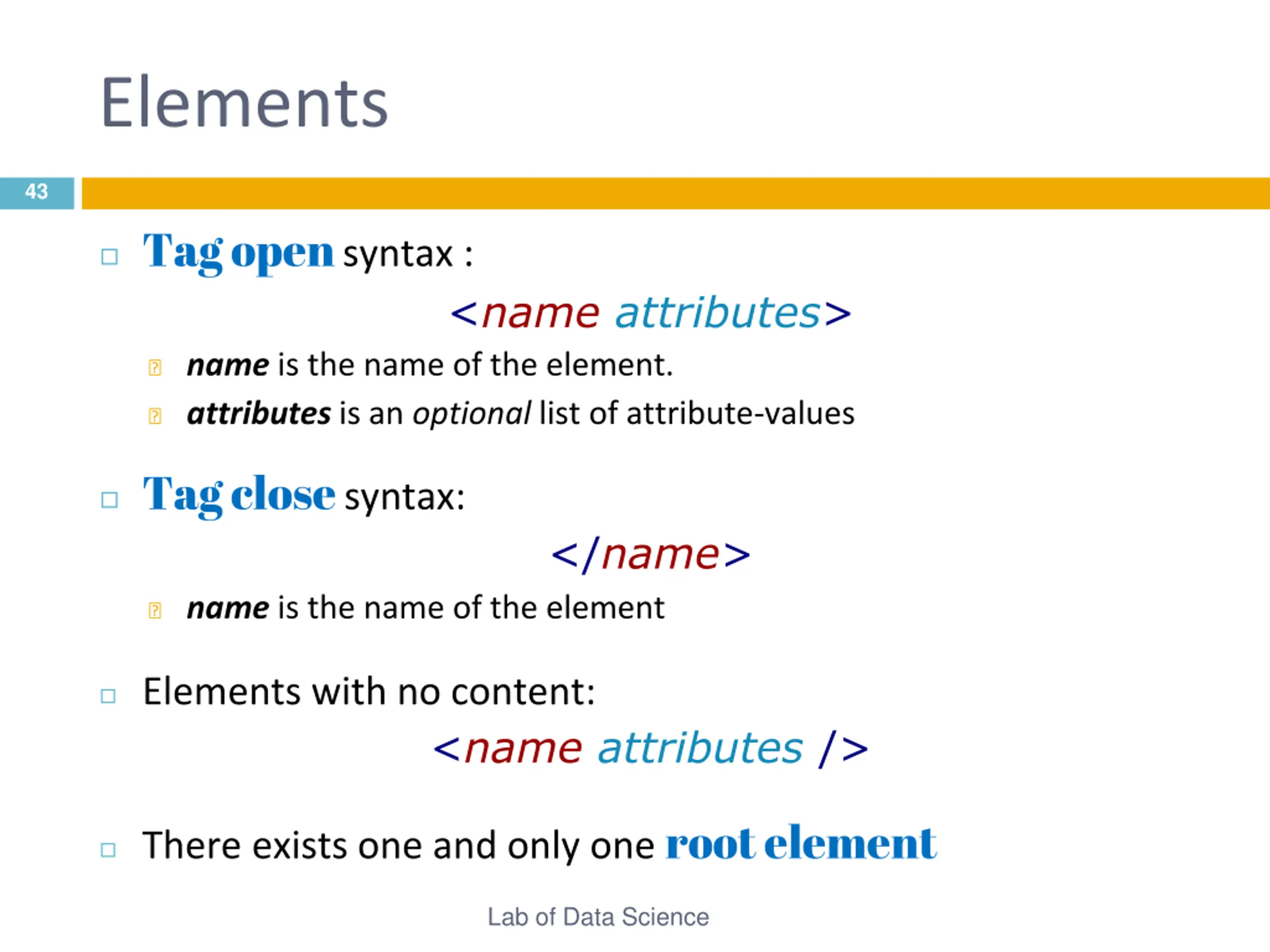Click the '<name attributes />' empty element syntax
Screen dimensions: 1270x952
pyautogui.click(x=651, y=749)
